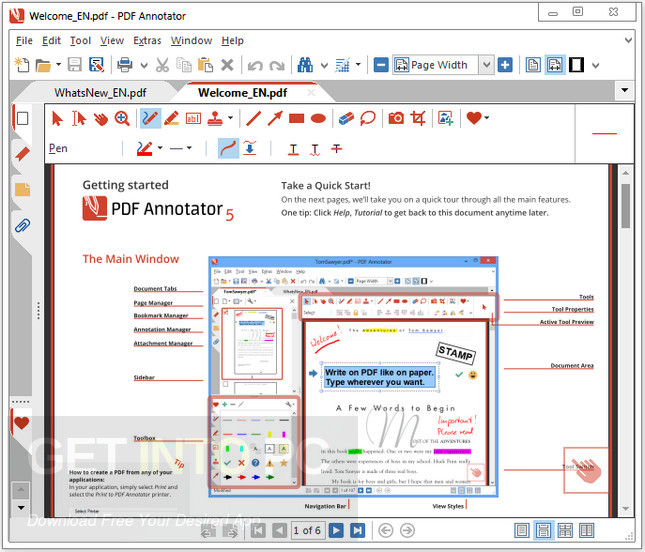This screenshot has height=552, width=645.
Task: Select the Zoom magnifier tool
Action: click(122, 118)
